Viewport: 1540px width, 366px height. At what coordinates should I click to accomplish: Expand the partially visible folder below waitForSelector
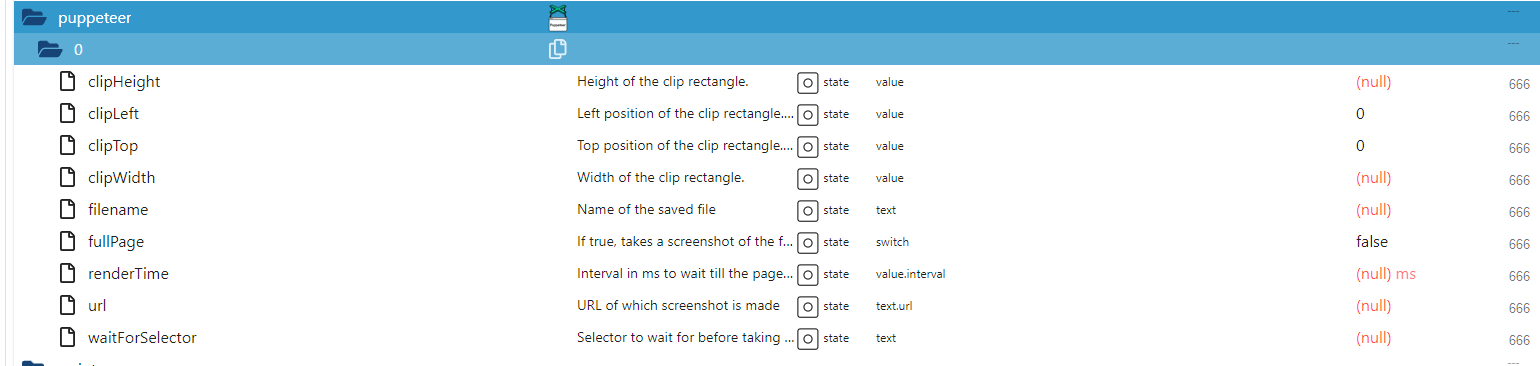(35, 363)
